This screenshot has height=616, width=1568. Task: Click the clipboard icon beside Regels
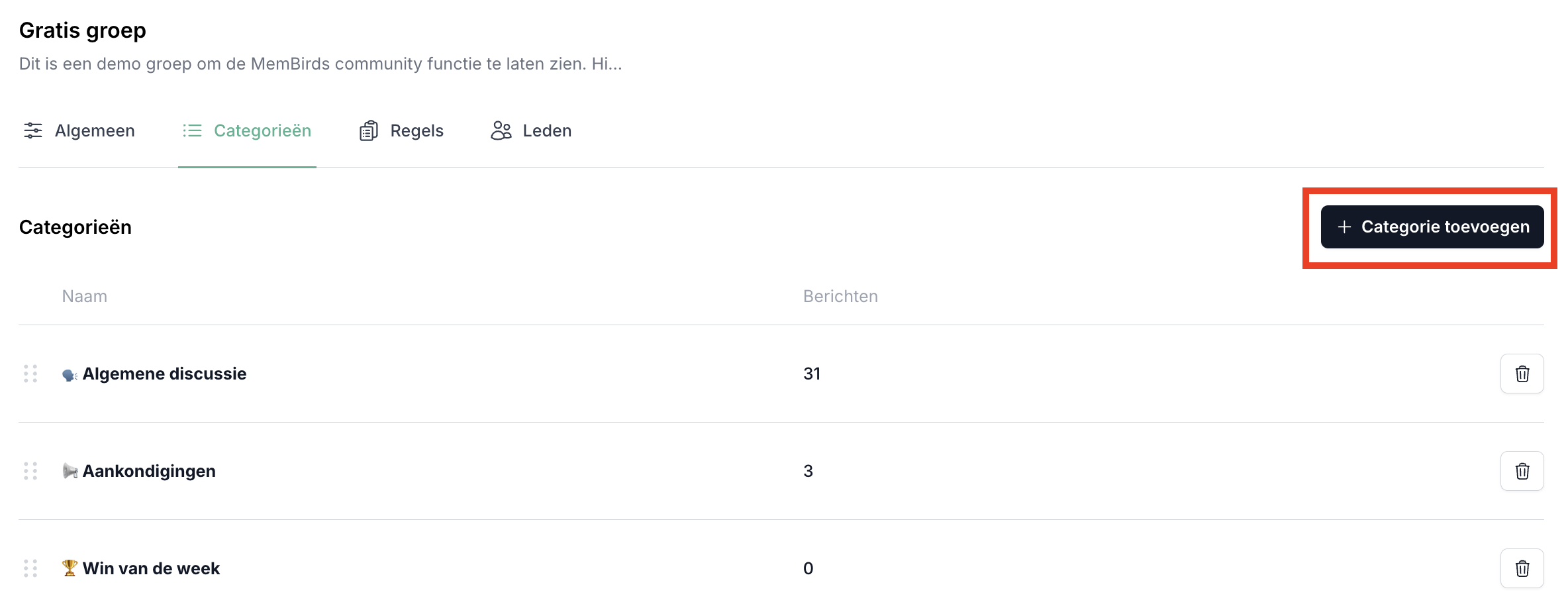tap(369, 130)
